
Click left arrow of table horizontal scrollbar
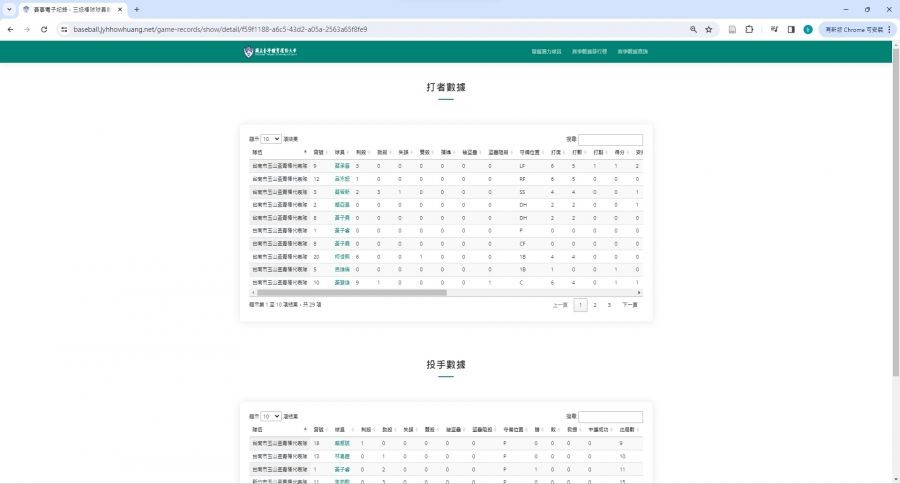tap(253, 293)
